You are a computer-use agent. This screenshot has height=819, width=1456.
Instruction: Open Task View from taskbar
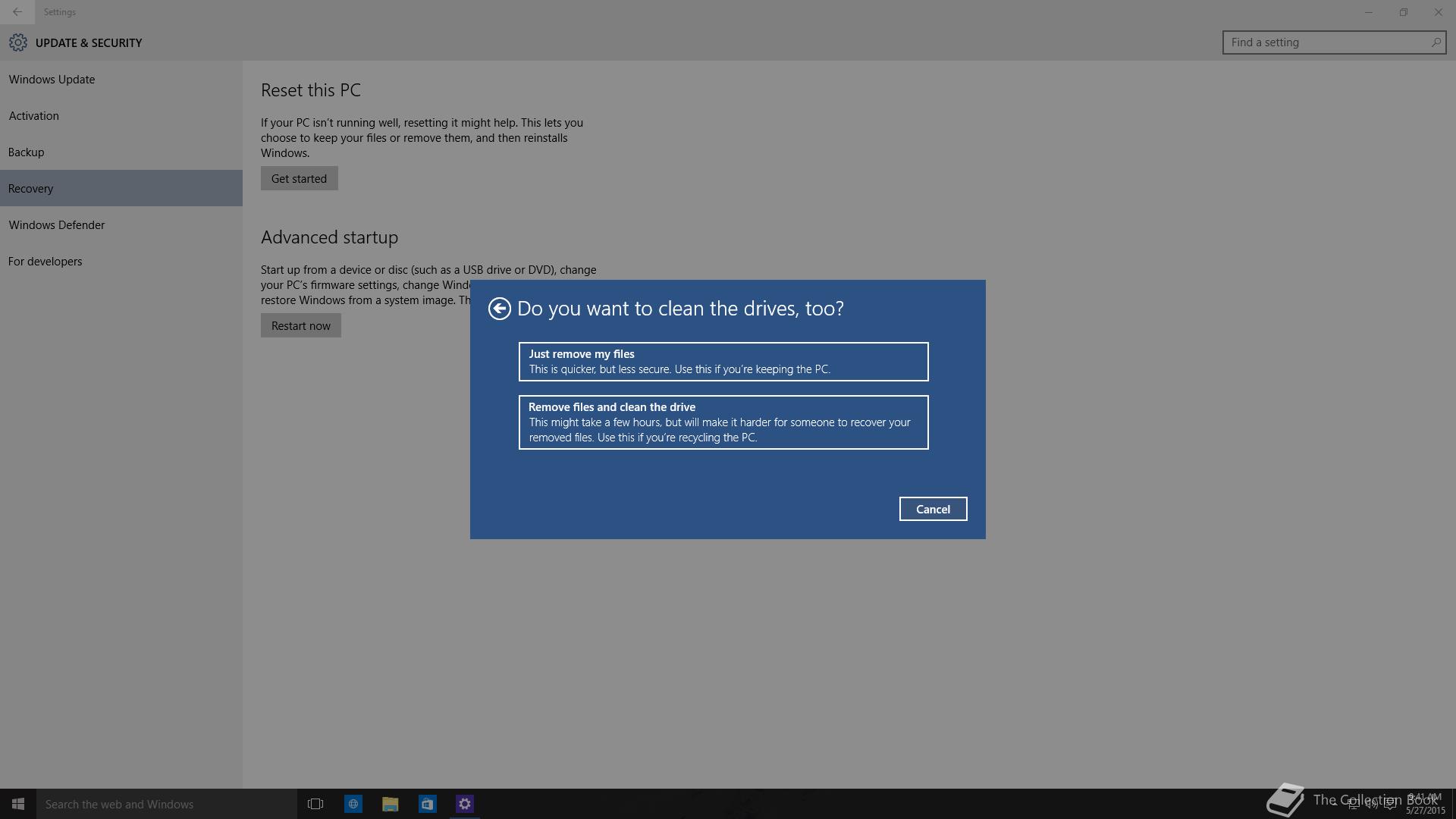[315, 804]
